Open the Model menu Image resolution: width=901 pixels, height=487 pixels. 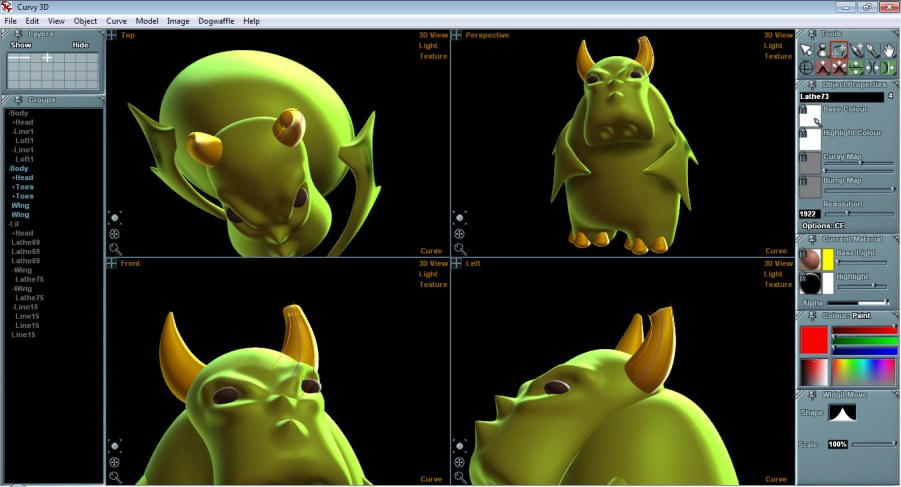point(147,21)
